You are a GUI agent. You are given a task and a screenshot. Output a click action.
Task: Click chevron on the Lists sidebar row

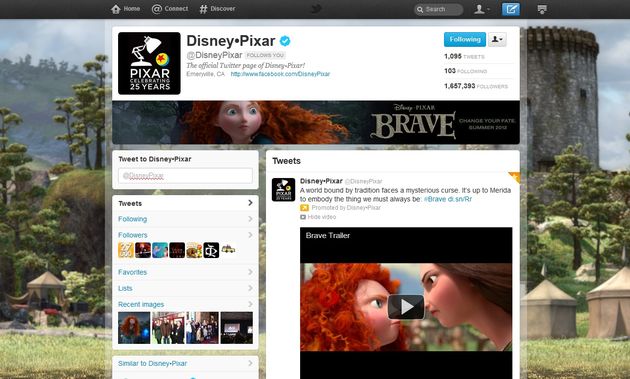[250, 288]
